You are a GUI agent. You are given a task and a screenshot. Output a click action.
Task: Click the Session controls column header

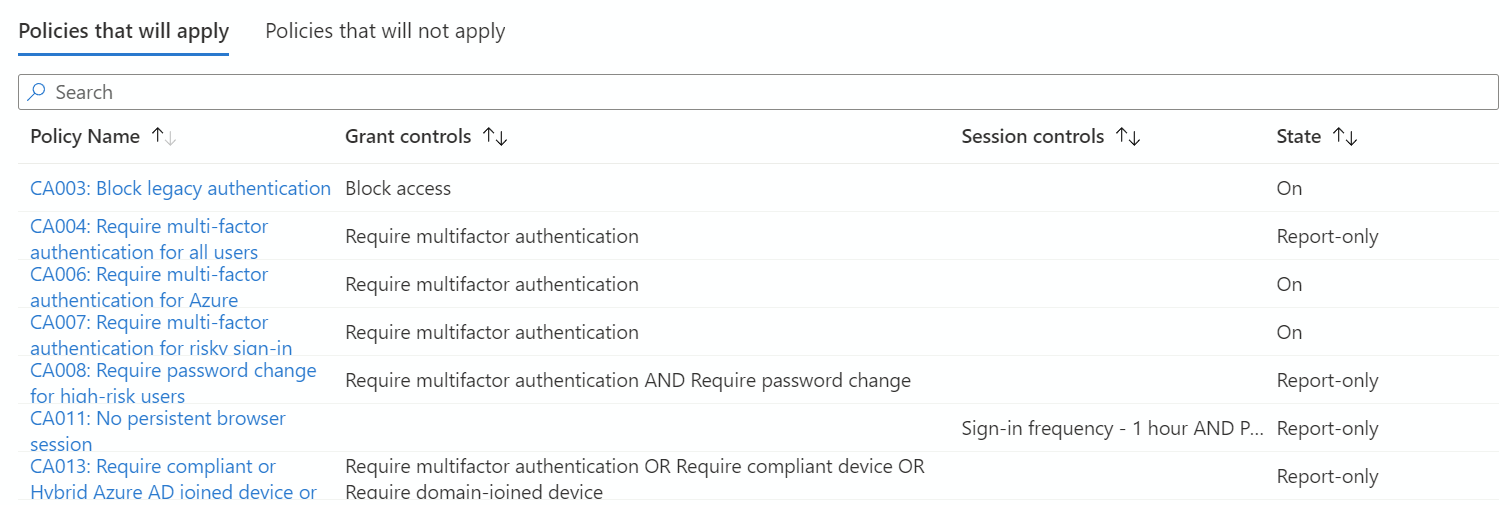pos(1033,136)
